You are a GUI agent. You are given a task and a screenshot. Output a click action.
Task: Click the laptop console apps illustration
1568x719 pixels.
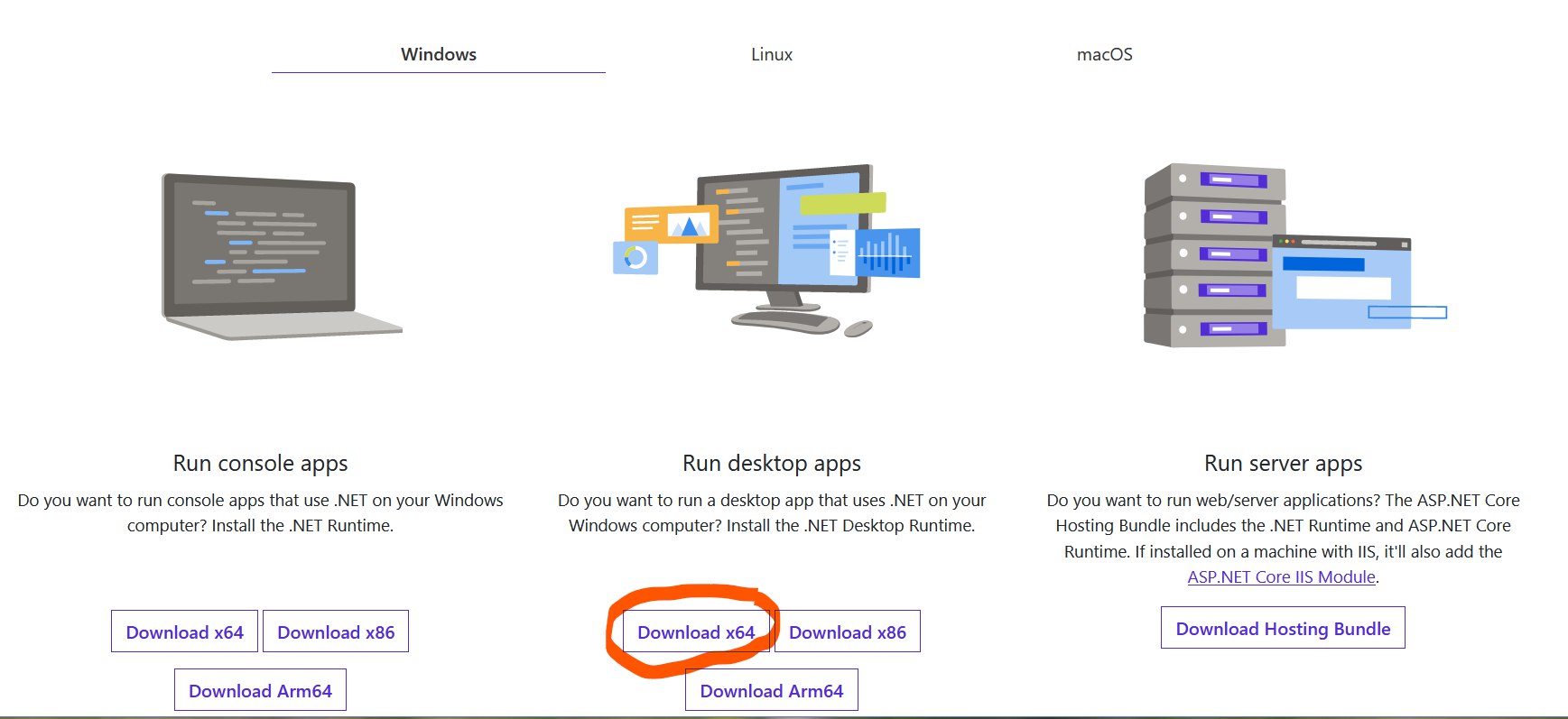pyautogui.click(x=282, y=257)
